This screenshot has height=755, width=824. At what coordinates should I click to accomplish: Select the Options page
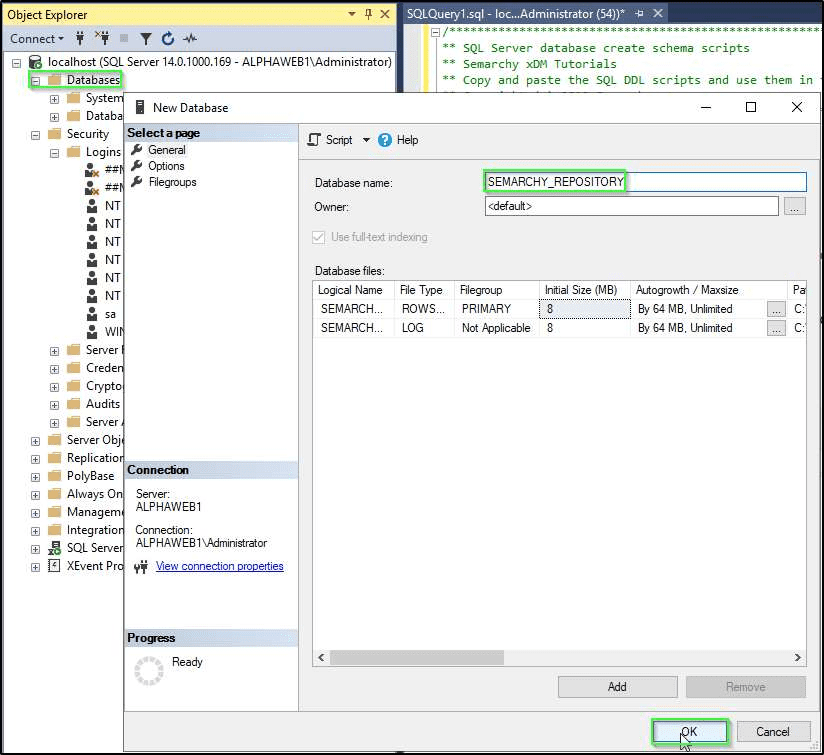pos(166,166)
